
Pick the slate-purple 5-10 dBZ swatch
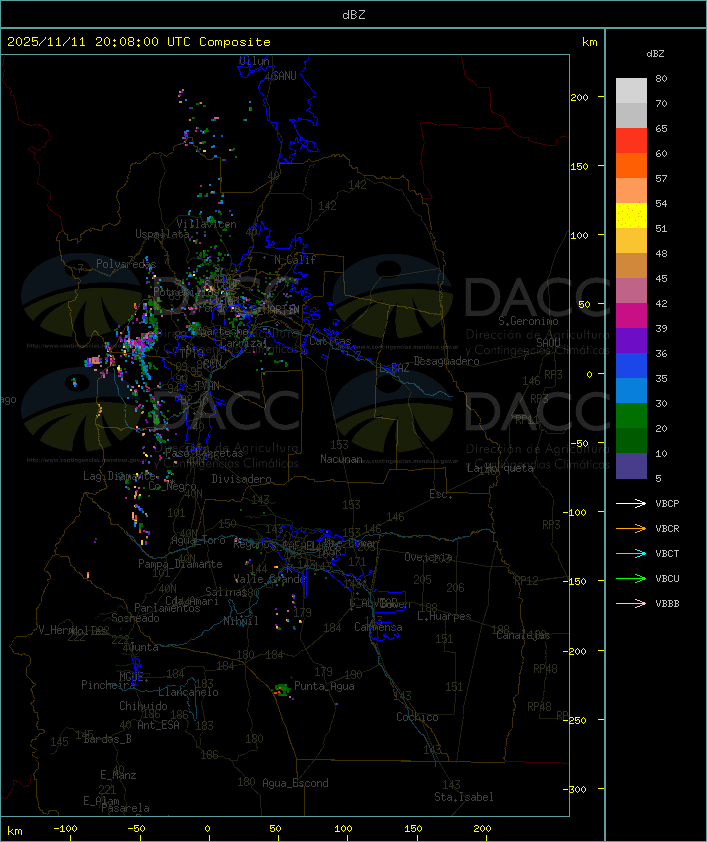631,466
